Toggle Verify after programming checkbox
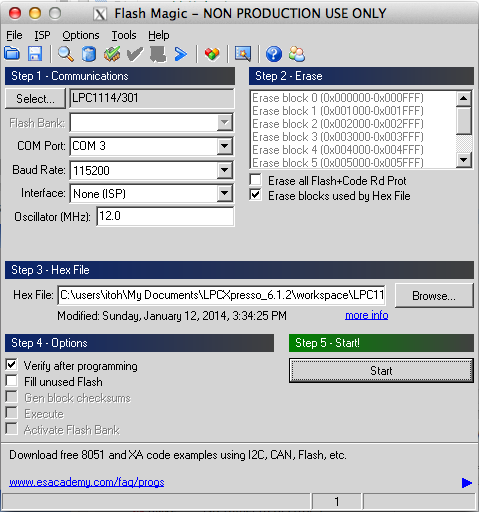 click(x=12, y=365)
